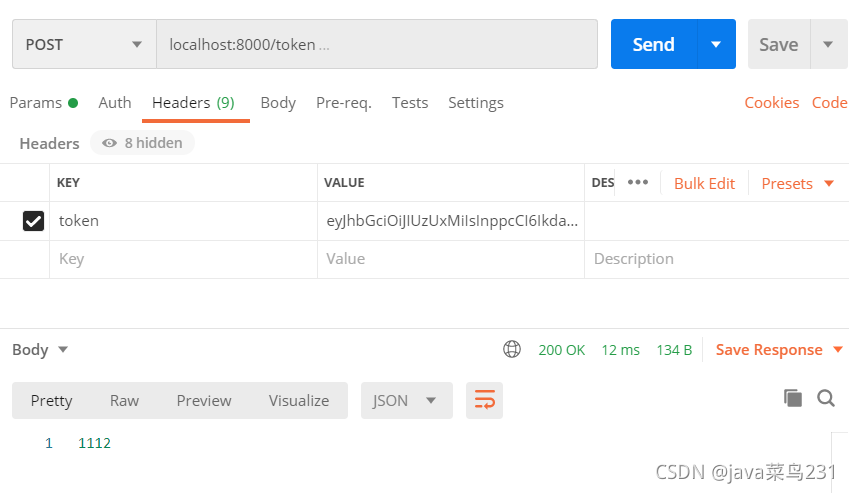
Task: Uncheck the token header checkbox
Action: 33,221
